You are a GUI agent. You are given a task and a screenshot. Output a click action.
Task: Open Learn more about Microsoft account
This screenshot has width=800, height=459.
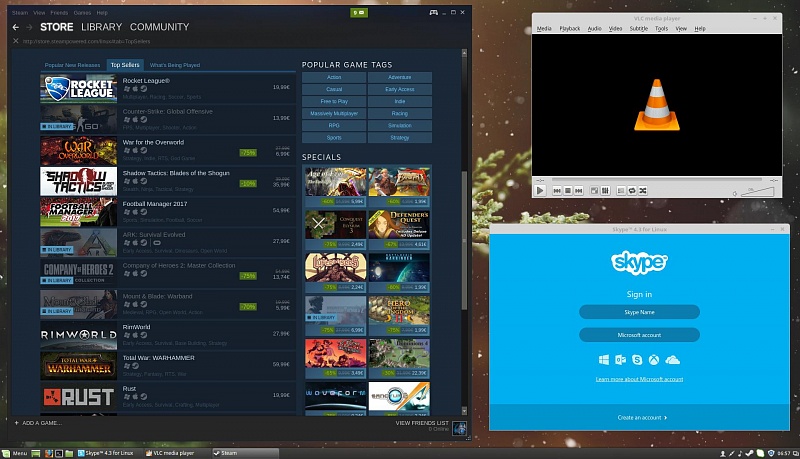pyautogui.click(x=639, y=380)
